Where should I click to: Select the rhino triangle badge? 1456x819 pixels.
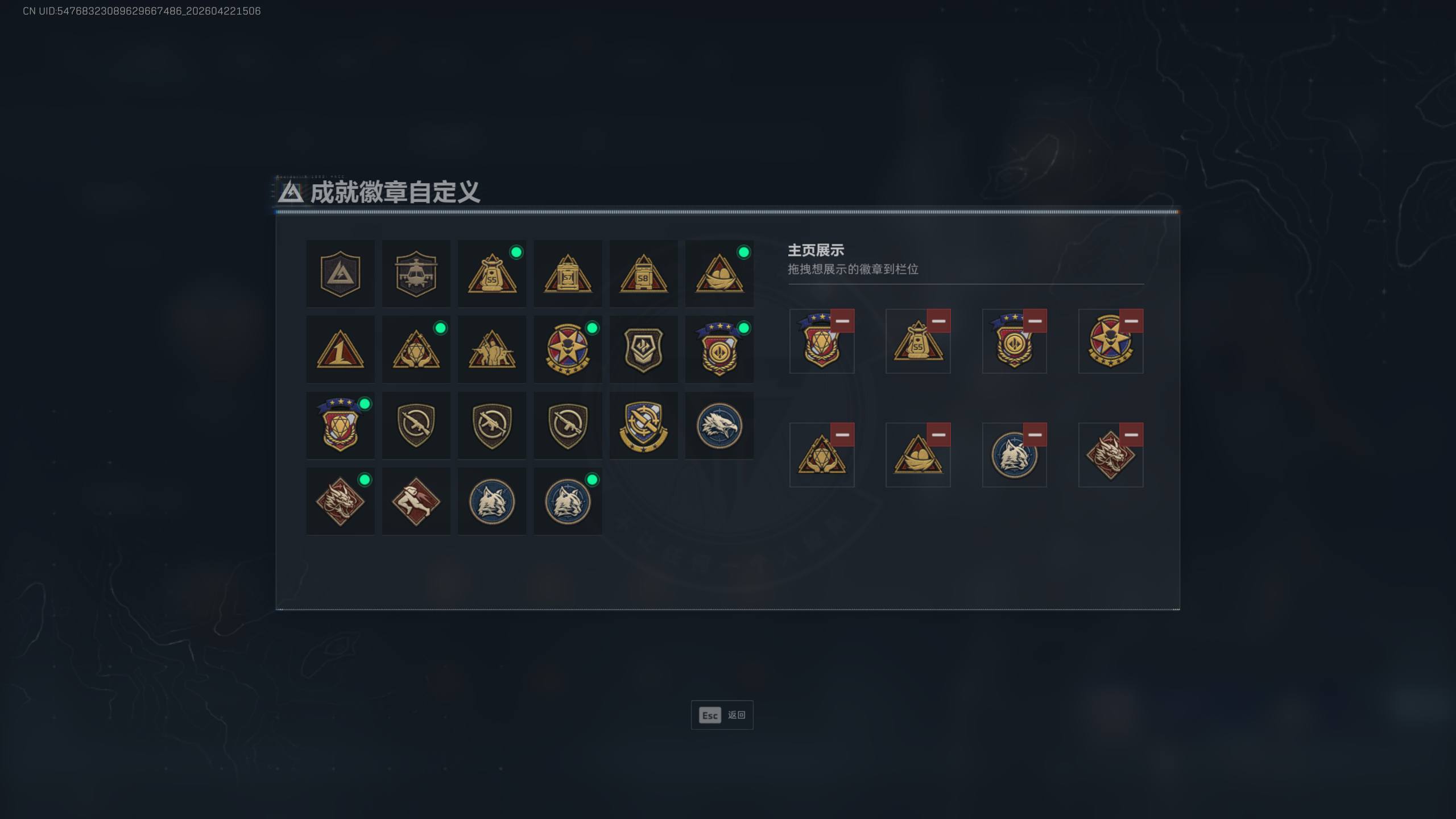(492, 349)
